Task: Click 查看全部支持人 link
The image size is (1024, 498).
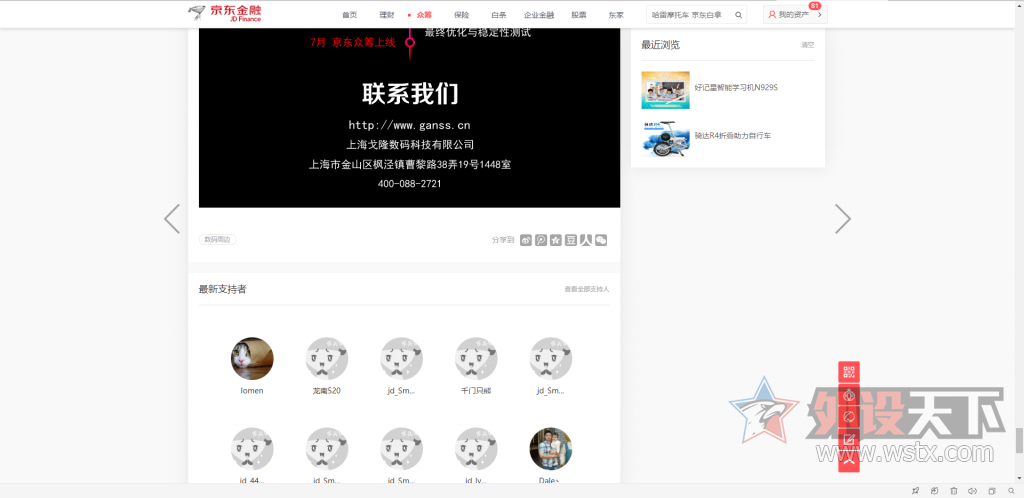Action: click(x=586, y=289)
